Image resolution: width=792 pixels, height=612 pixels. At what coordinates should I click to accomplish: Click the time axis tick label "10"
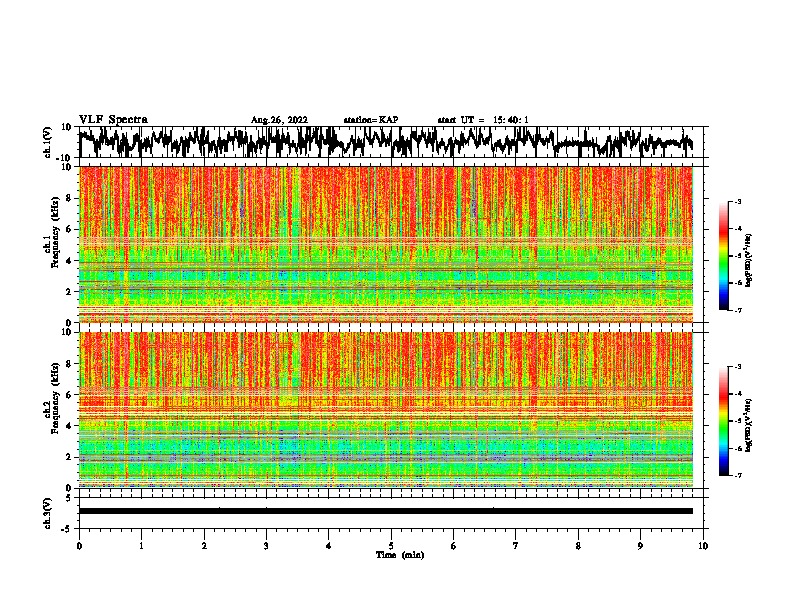[x=703, y=546]
